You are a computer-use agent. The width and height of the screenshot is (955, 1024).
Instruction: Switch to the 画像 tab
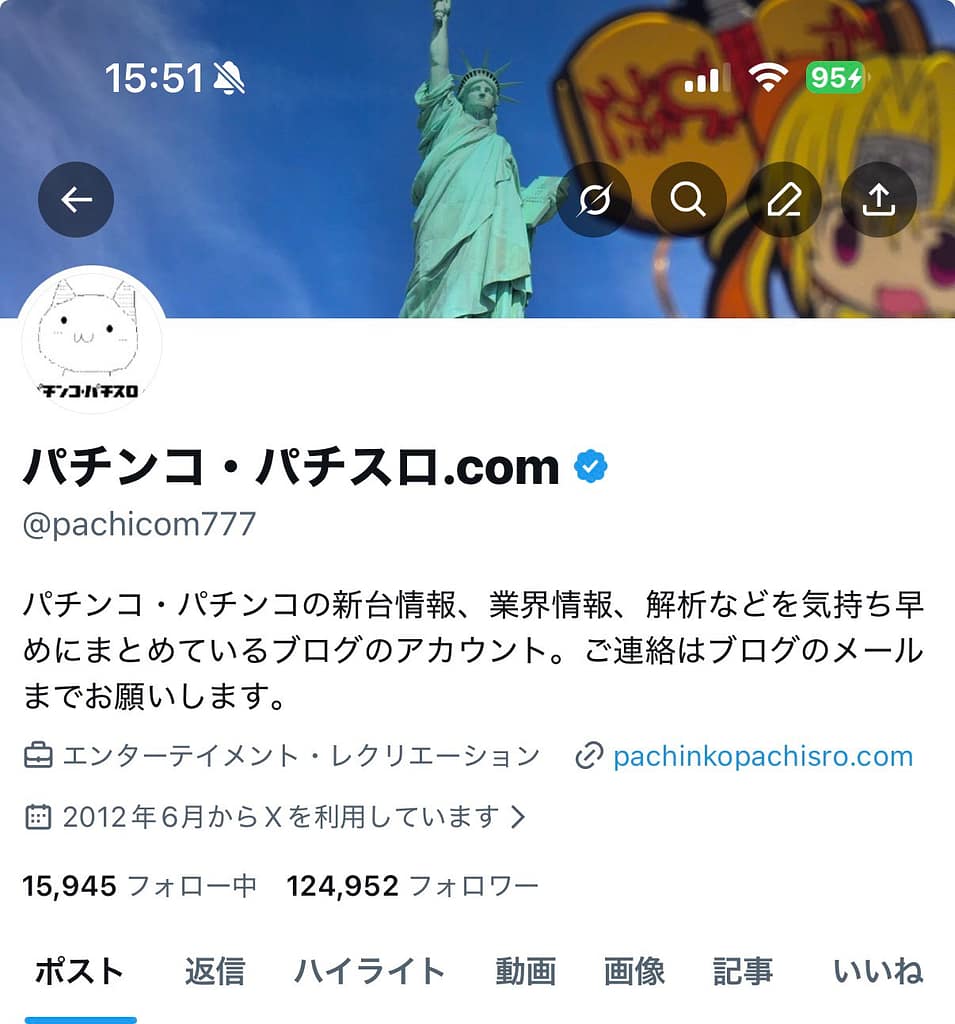[x=634, y=971]
